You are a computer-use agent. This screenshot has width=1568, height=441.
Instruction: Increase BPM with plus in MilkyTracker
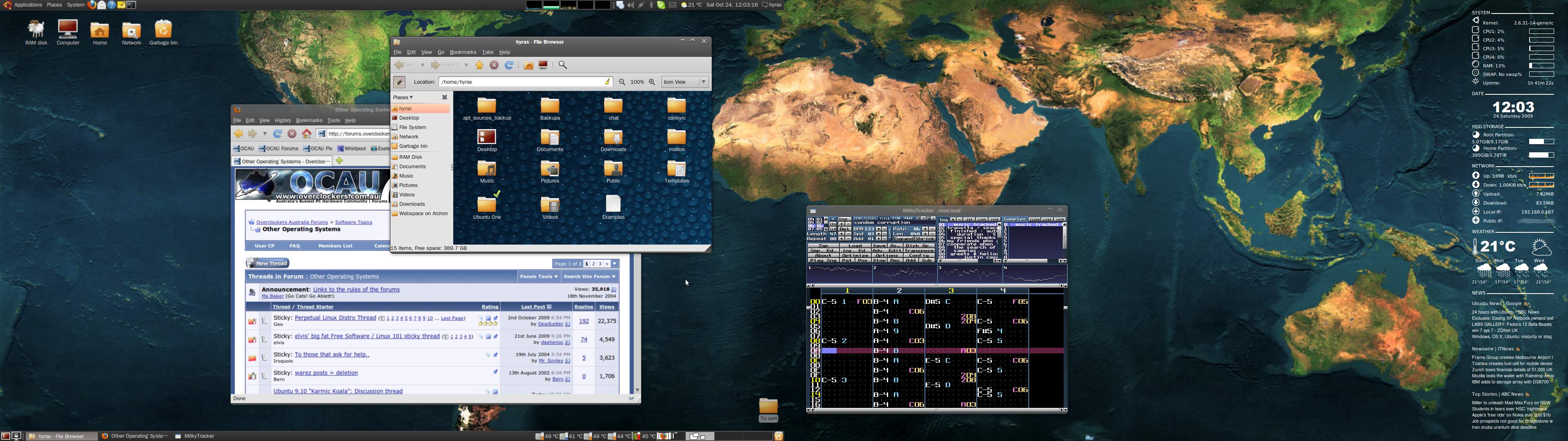point(879,229)
